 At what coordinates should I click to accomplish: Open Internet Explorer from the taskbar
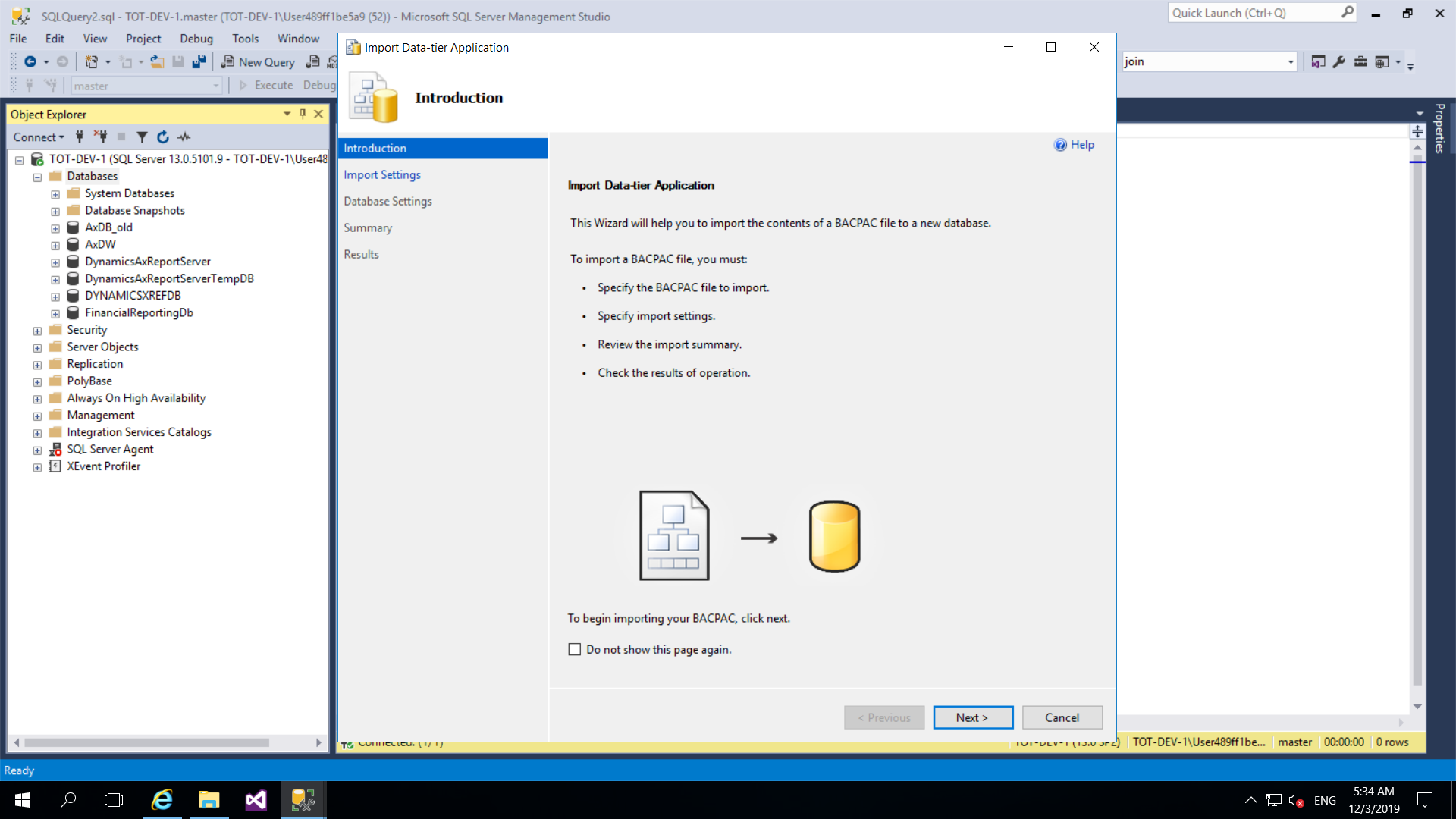pyautogui.click(x=162, y=800)
